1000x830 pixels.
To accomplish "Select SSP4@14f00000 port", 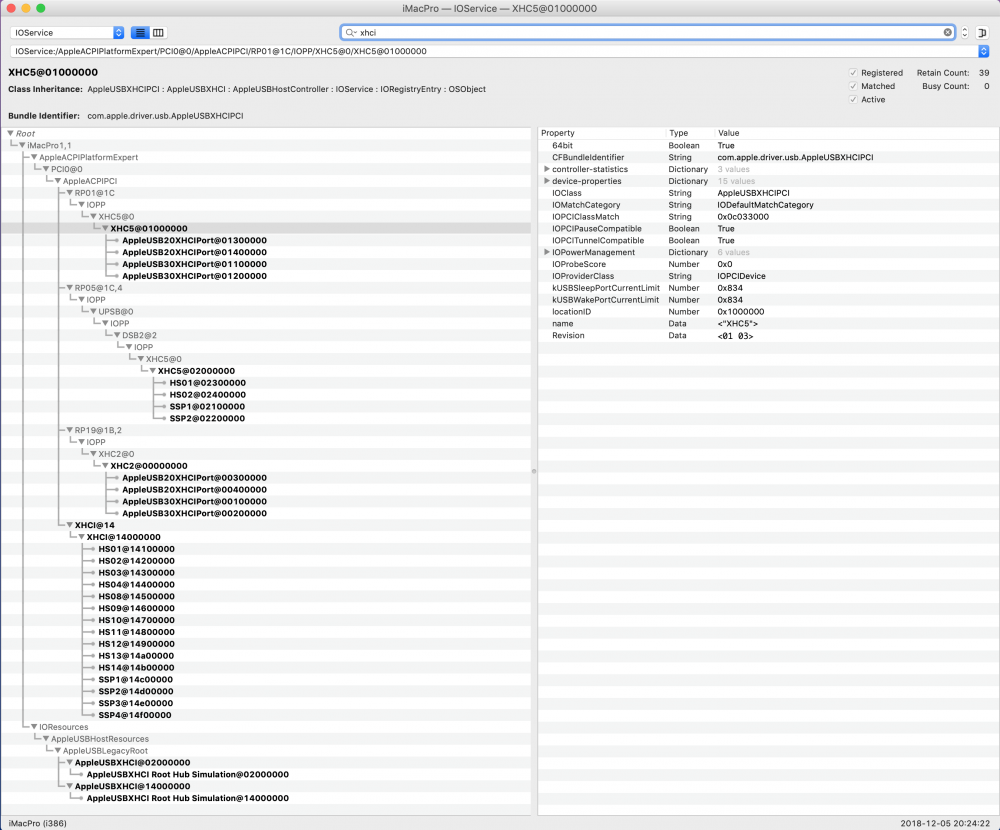I will (135, 715).
